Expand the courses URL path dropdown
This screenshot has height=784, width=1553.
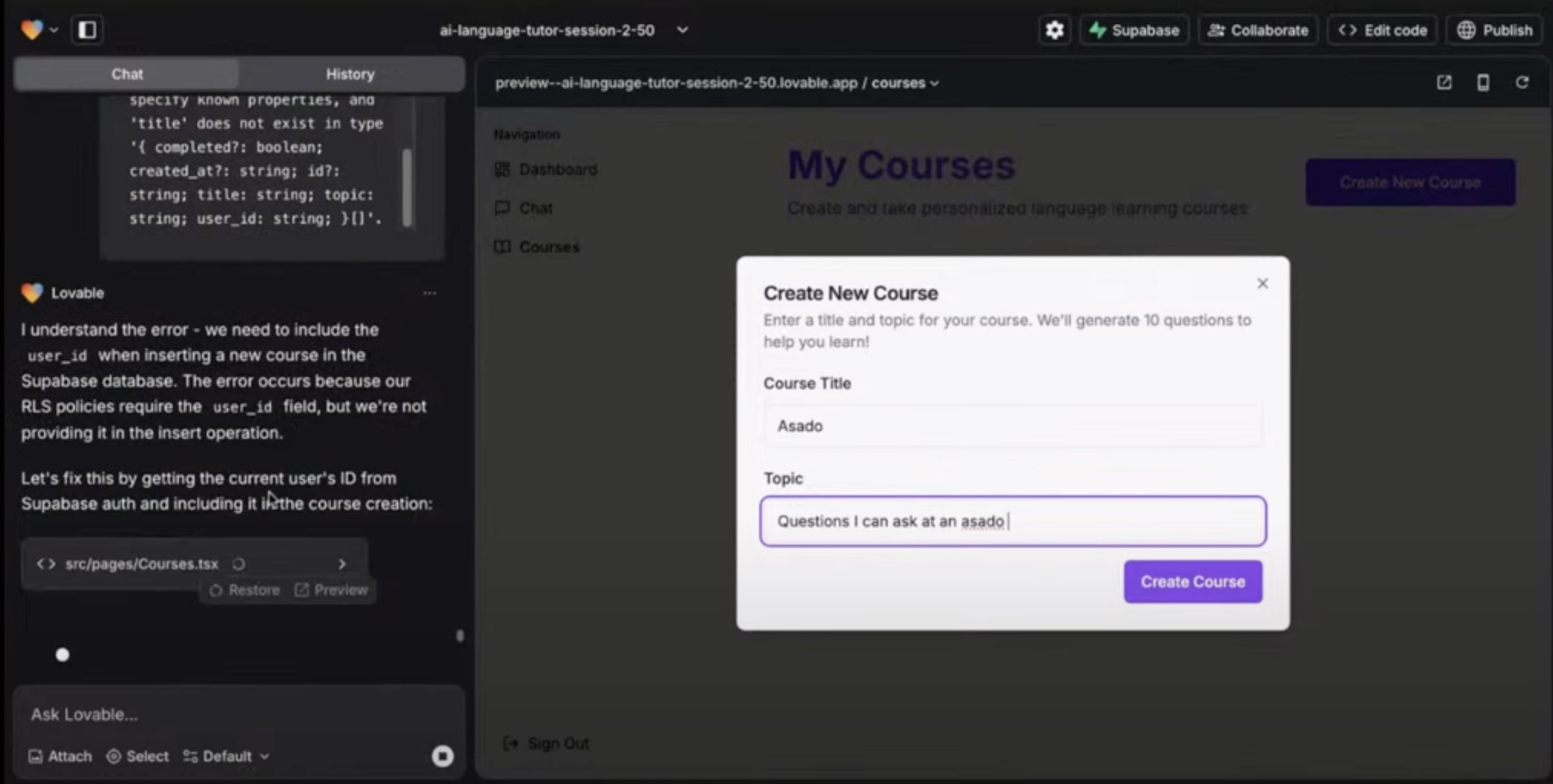934,82
